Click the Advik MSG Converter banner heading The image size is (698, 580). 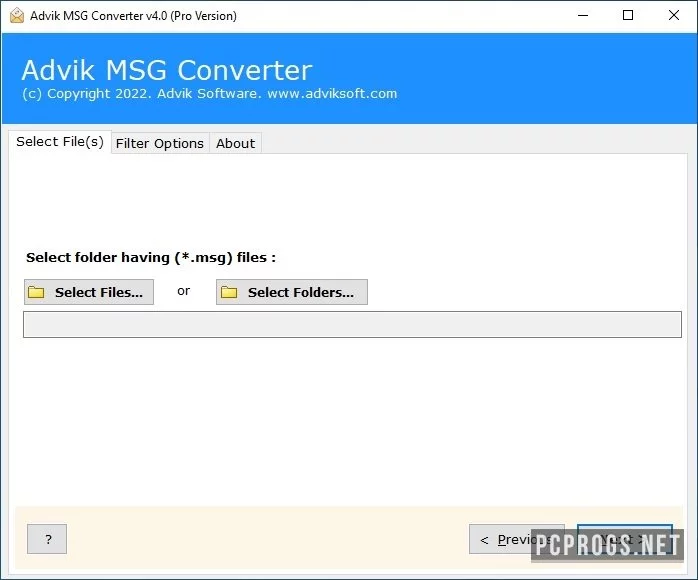167,70
